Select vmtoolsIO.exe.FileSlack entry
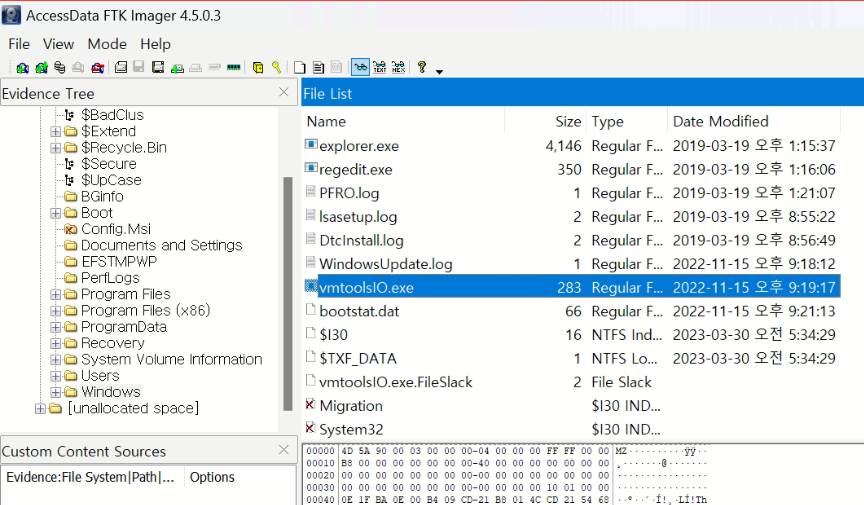 coord(396,382)
